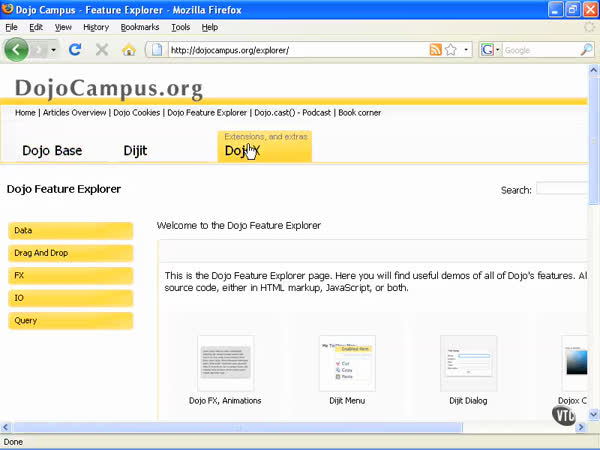Open the Dijit Menu demo thumbnail
Screen dimensions: 600x450
pyautogui.click(x=347, y=363)
